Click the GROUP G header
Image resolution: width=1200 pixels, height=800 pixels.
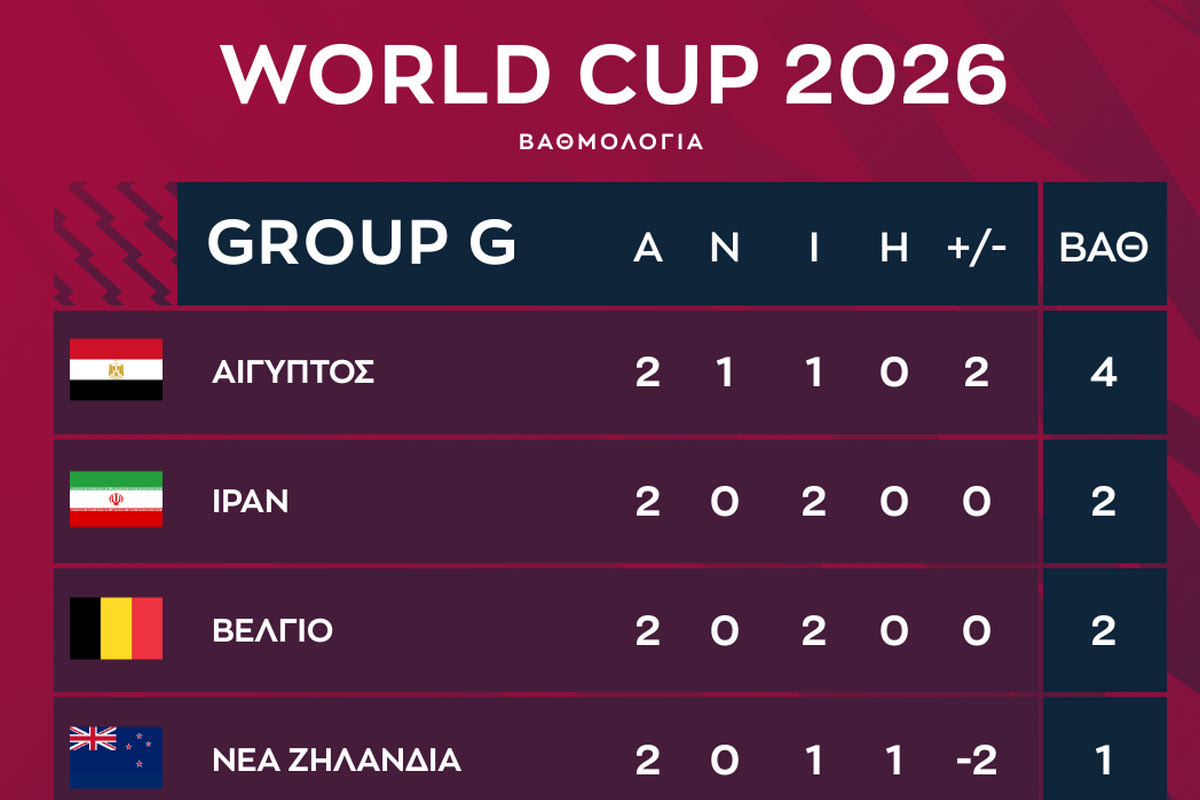click(x=361, y=243)
